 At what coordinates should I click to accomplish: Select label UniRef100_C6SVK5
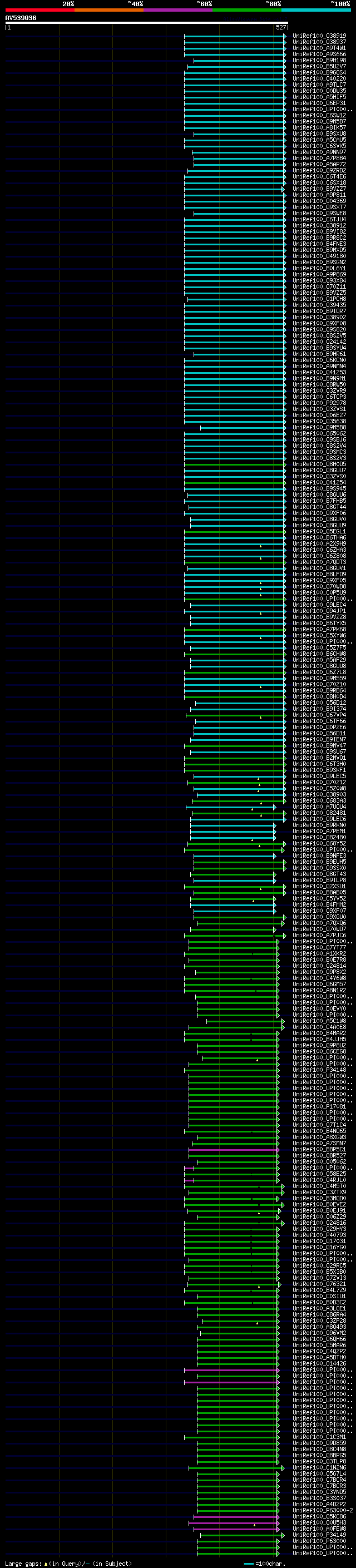pos(319,146)
